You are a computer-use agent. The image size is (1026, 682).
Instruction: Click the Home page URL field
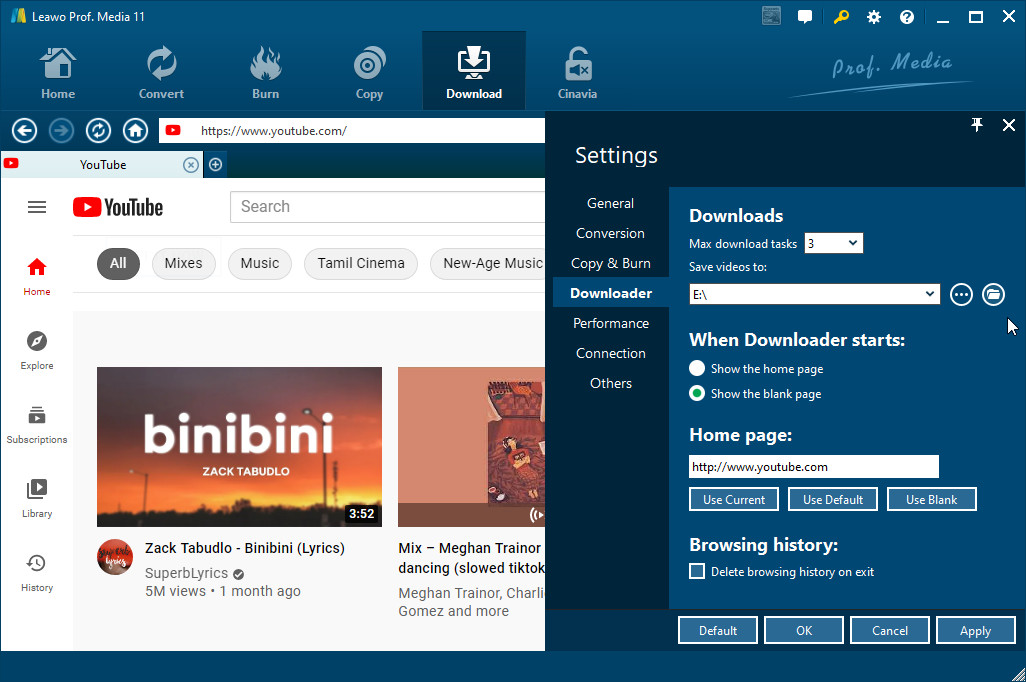[813, 467]
